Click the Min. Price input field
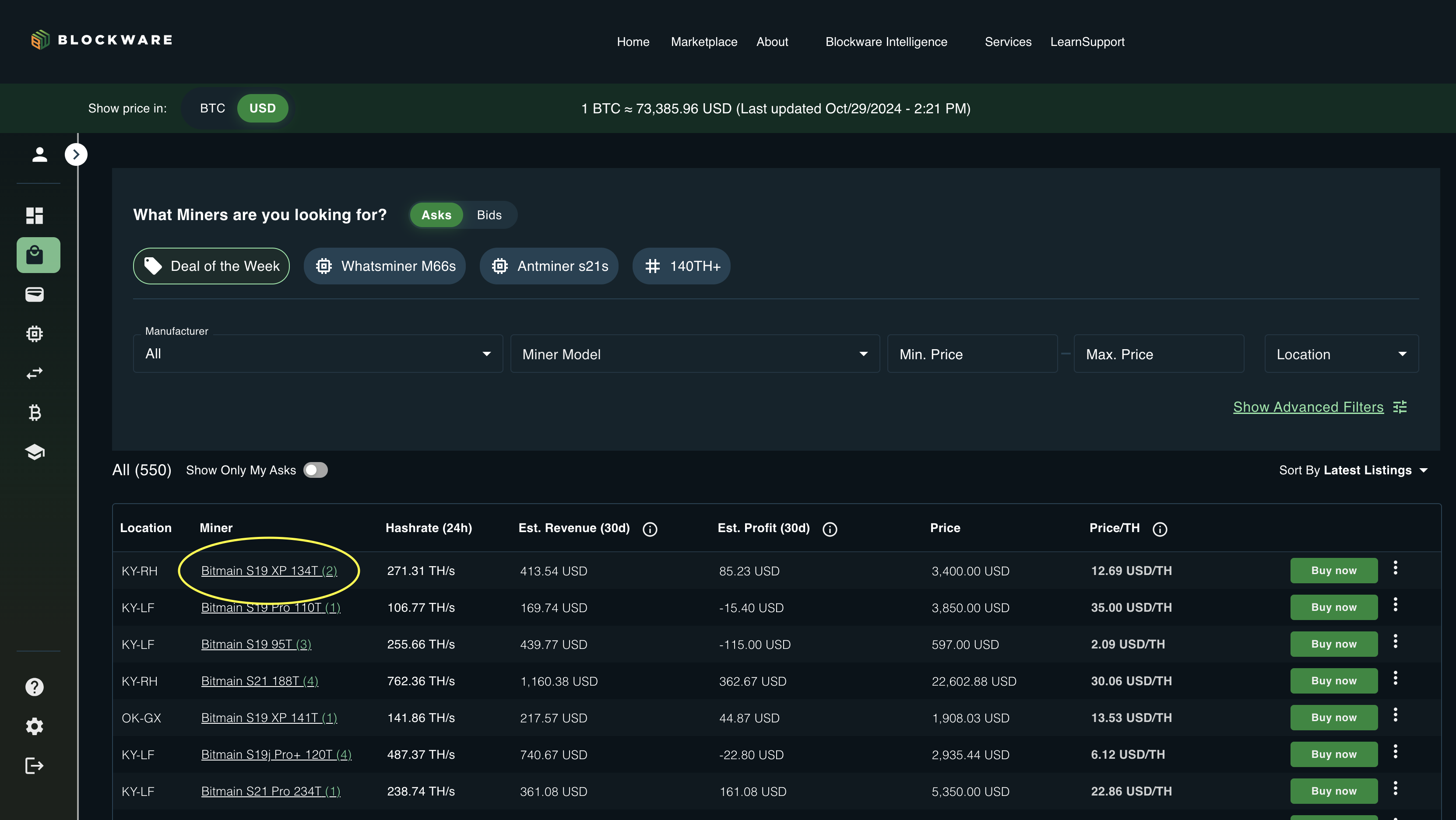1456x820 pixels. click(x=972, y=354)
